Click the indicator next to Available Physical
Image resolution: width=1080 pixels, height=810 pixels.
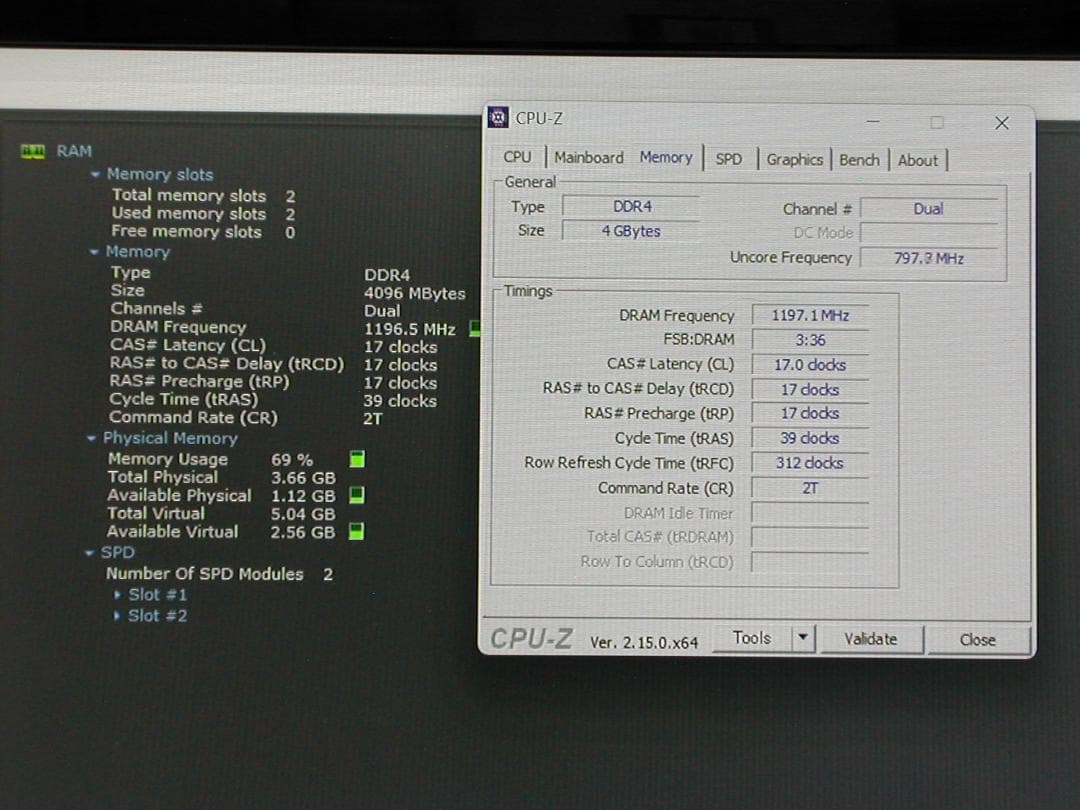(x=356, y=495)
